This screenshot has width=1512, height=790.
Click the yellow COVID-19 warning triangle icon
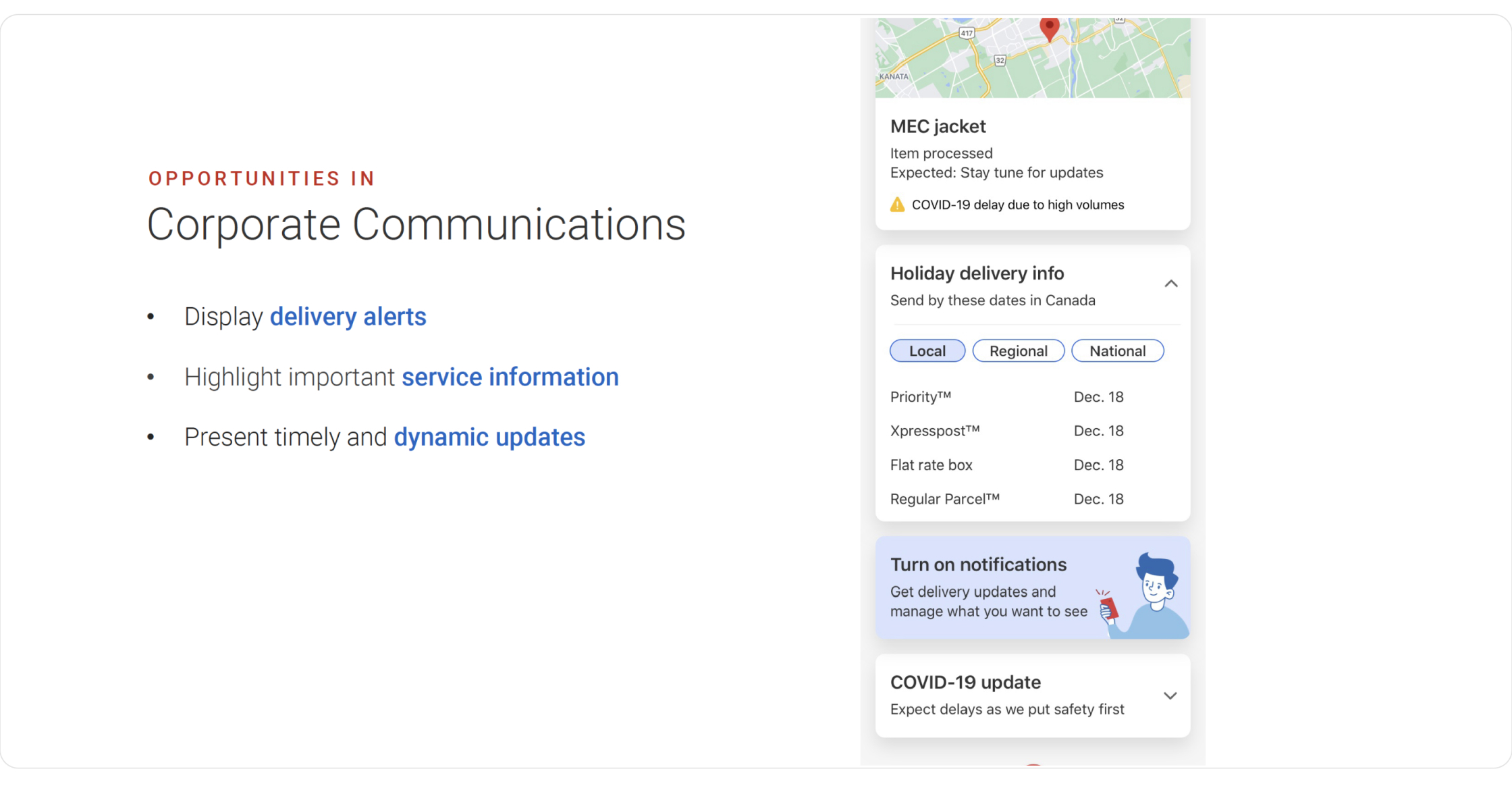[897, 205]
